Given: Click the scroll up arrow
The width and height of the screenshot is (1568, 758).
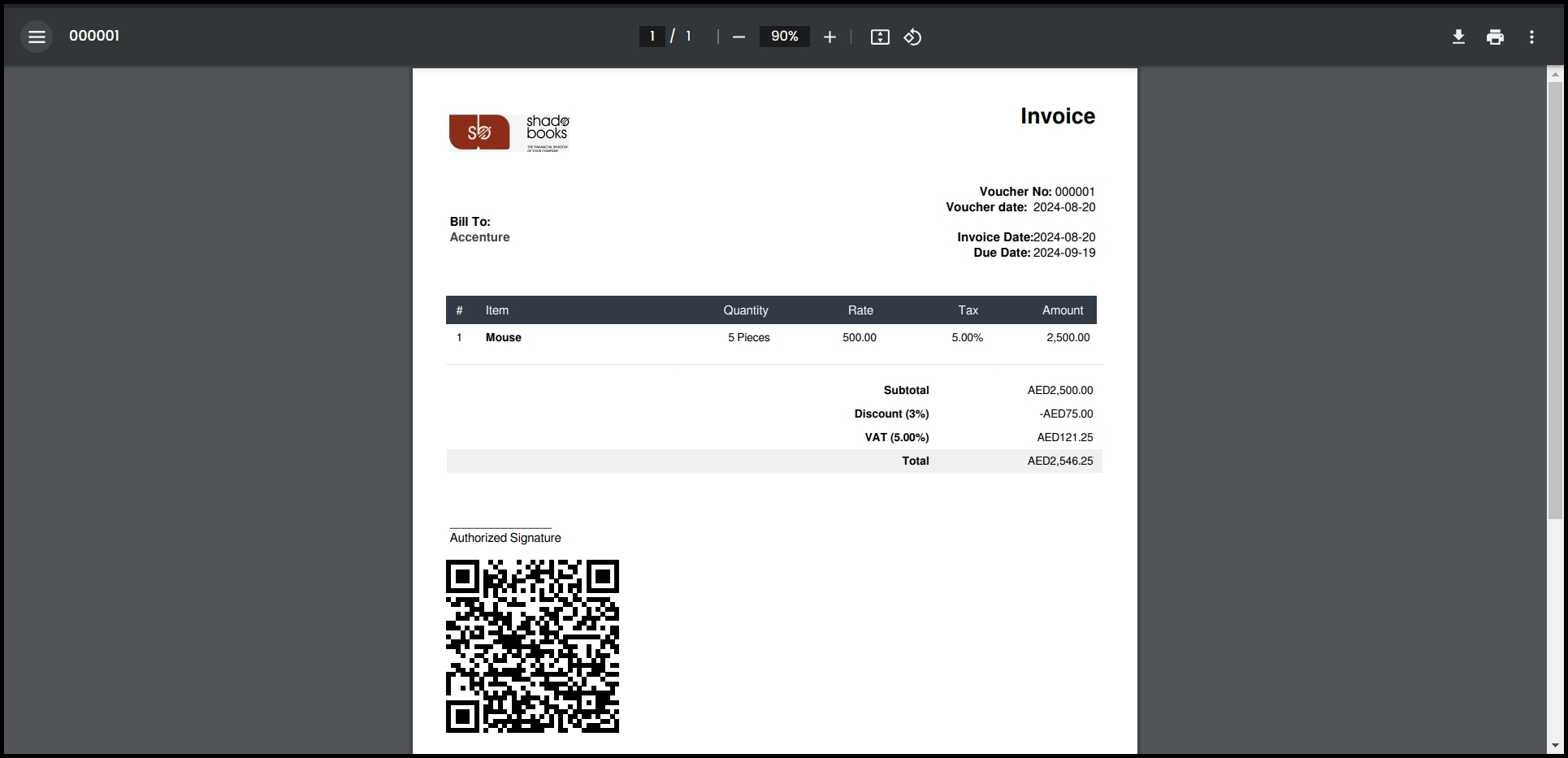Looking at the screenshot, I should 1555,74.
